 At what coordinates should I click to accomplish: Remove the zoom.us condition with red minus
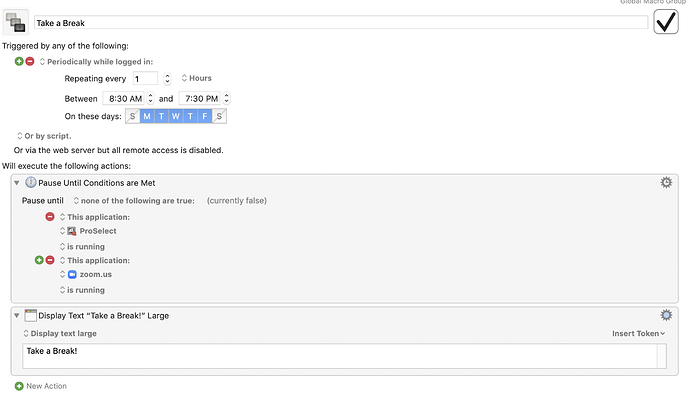click(x=50, y=260)
